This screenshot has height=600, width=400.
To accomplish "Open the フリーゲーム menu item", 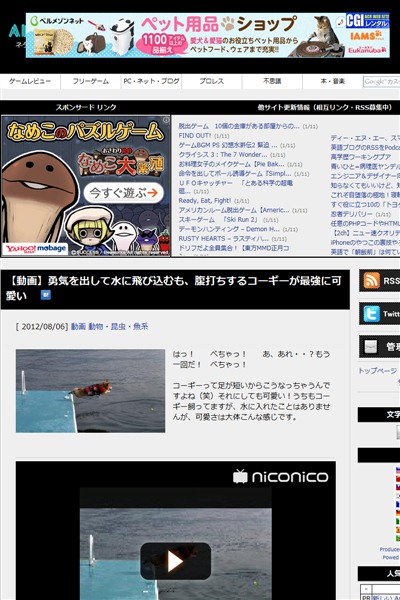I will (91, 82).
